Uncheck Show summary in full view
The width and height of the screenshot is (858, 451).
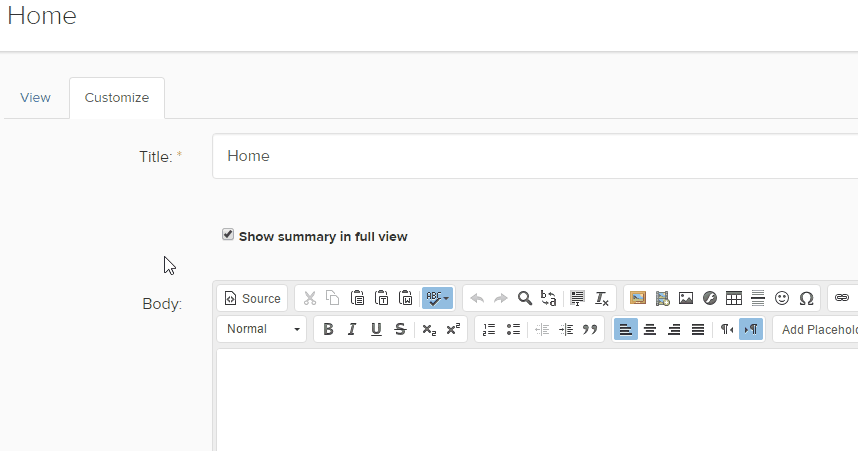coord(228,234)
